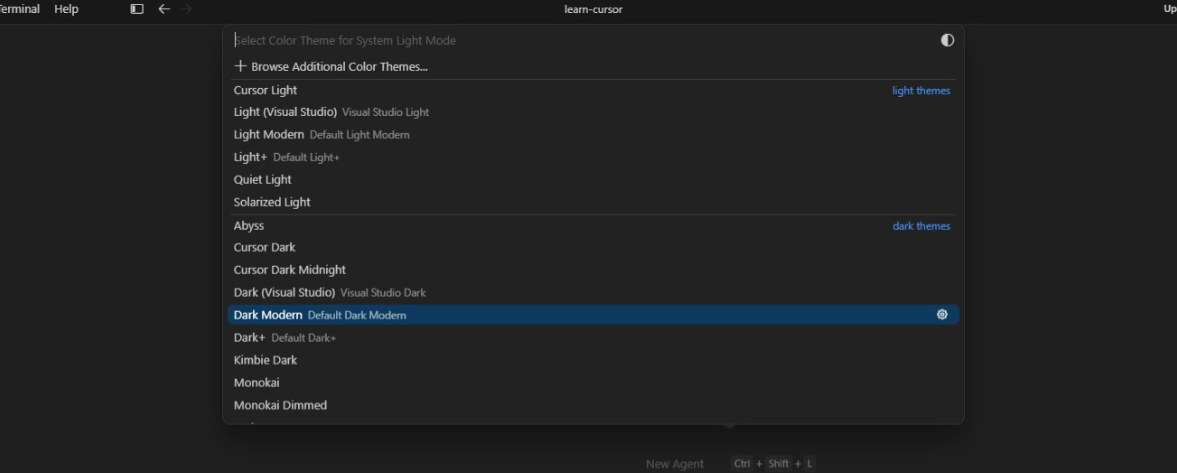Focus the Select Color Theme input field

[x=582, y=41]
